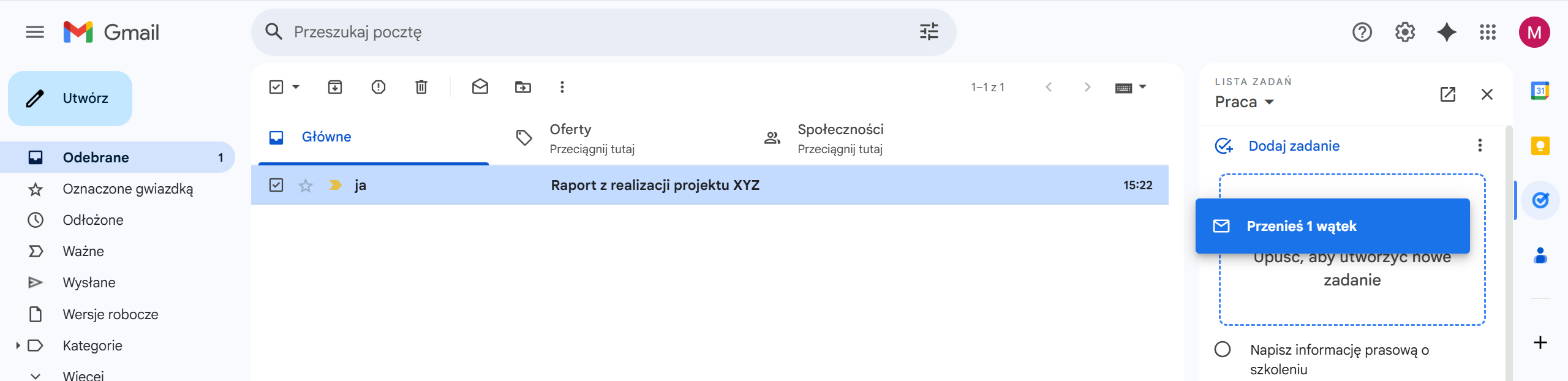
Task: Open the select-all dropdown arrow
Action: pyautogui.click(x=296, y=87)
